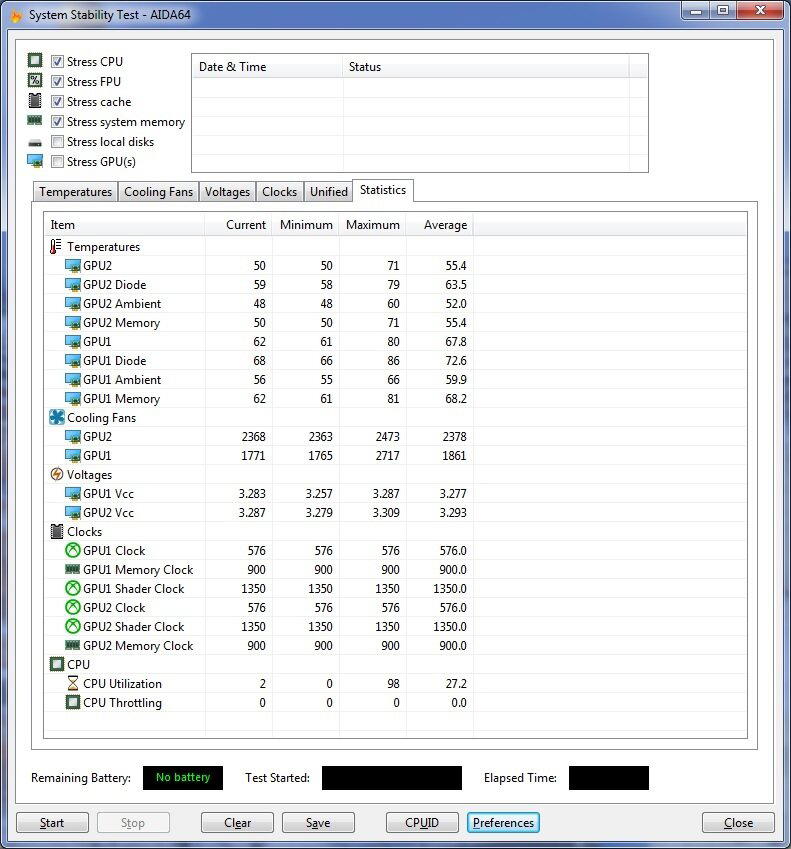Switch to the Cooling Fans tab

[x=158, y=192]
